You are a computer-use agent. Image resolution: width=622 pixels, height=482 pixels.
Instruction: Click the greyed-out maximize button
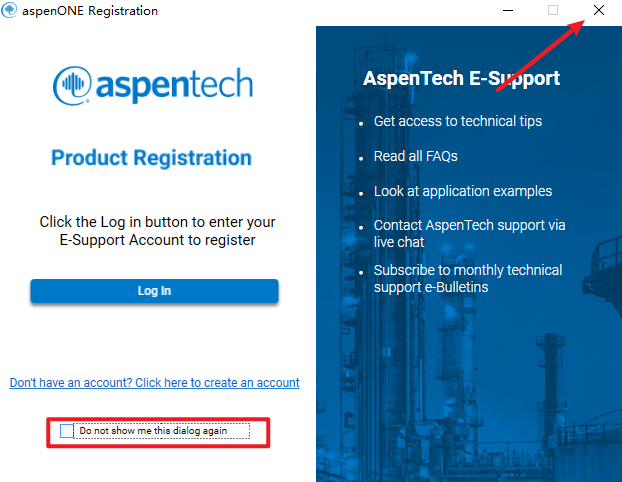coord(553,10)
